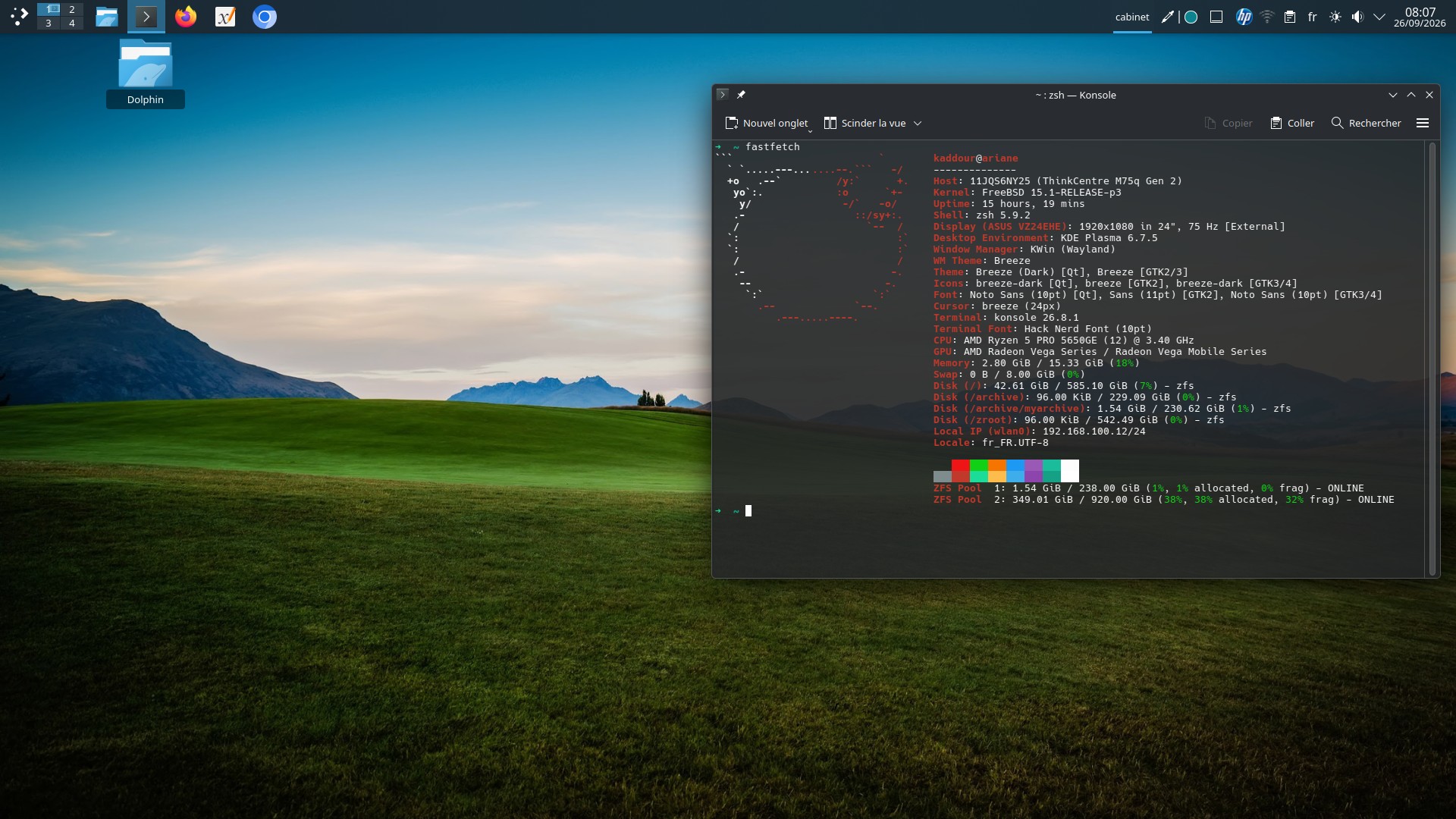Click the 'AMD Radeon Vega Series' GPU text
Viewport: 1456px width, 819px height.
[1030, 352]
